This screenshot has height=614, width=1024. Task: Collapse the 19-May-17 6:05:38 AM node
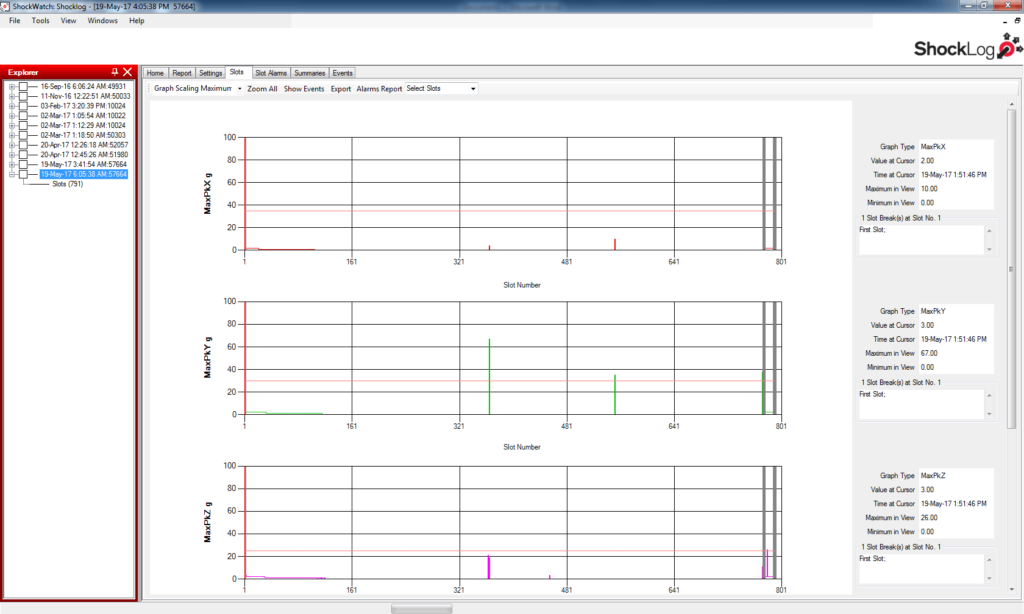coord(12,174)
